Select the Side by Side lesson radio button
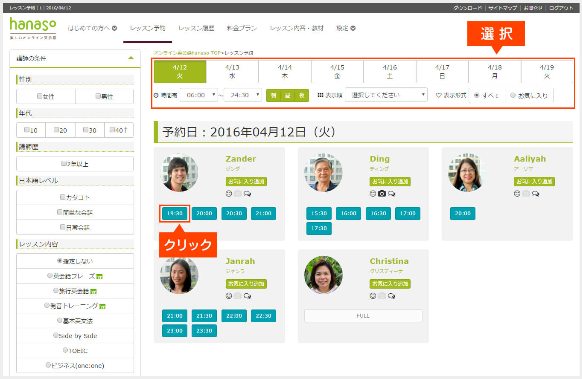The height and width of the screenshot is (379, 582). click(56, 335)
